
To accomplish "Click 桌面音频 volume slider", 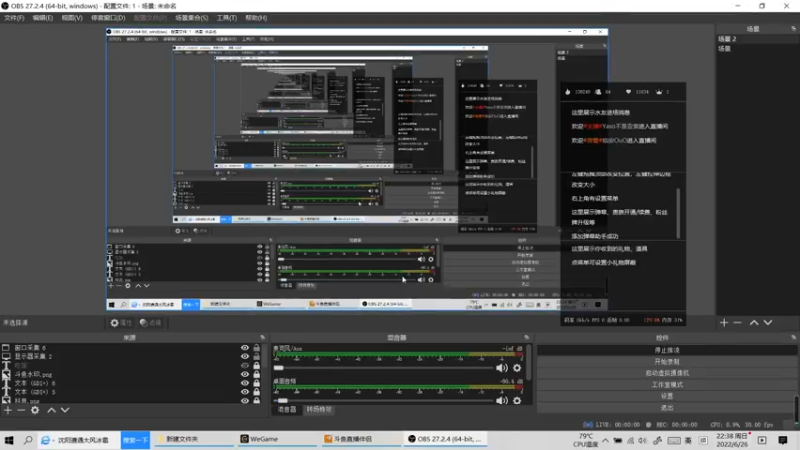I will click(x=384, y=401).
